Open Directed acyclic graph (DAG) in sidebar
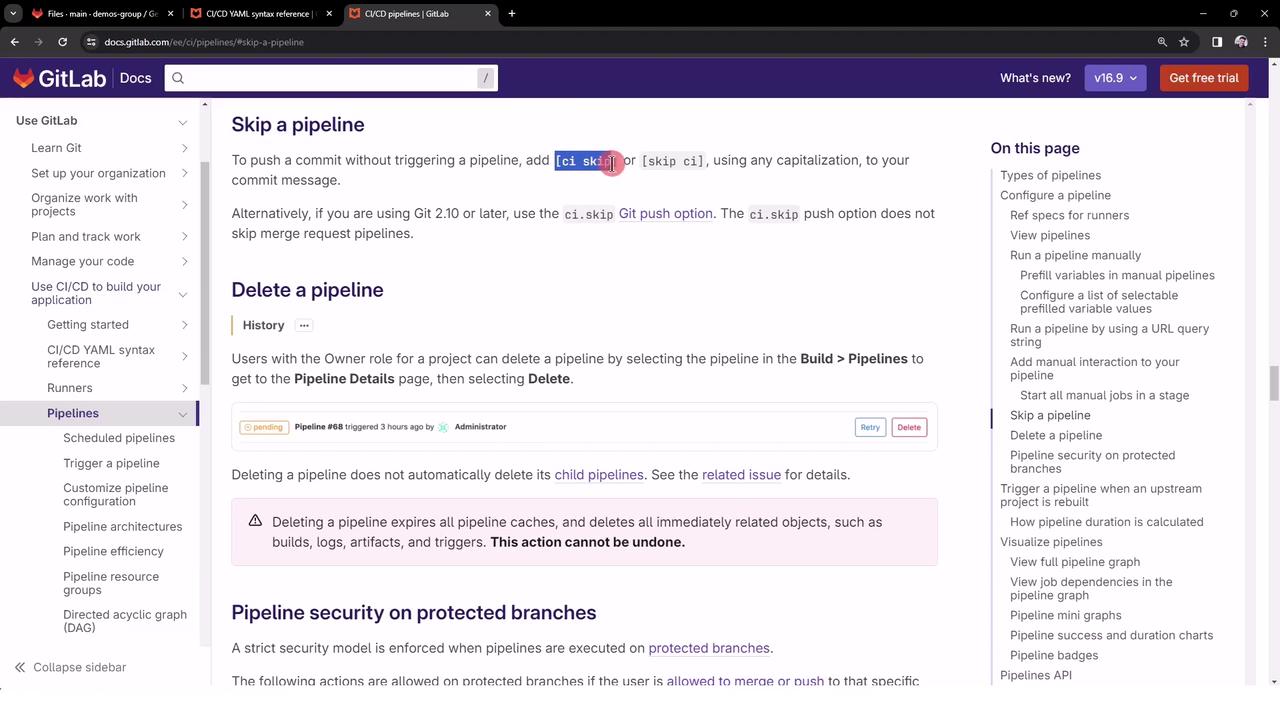The image size is (1280, 720). [x=125, y=621]
